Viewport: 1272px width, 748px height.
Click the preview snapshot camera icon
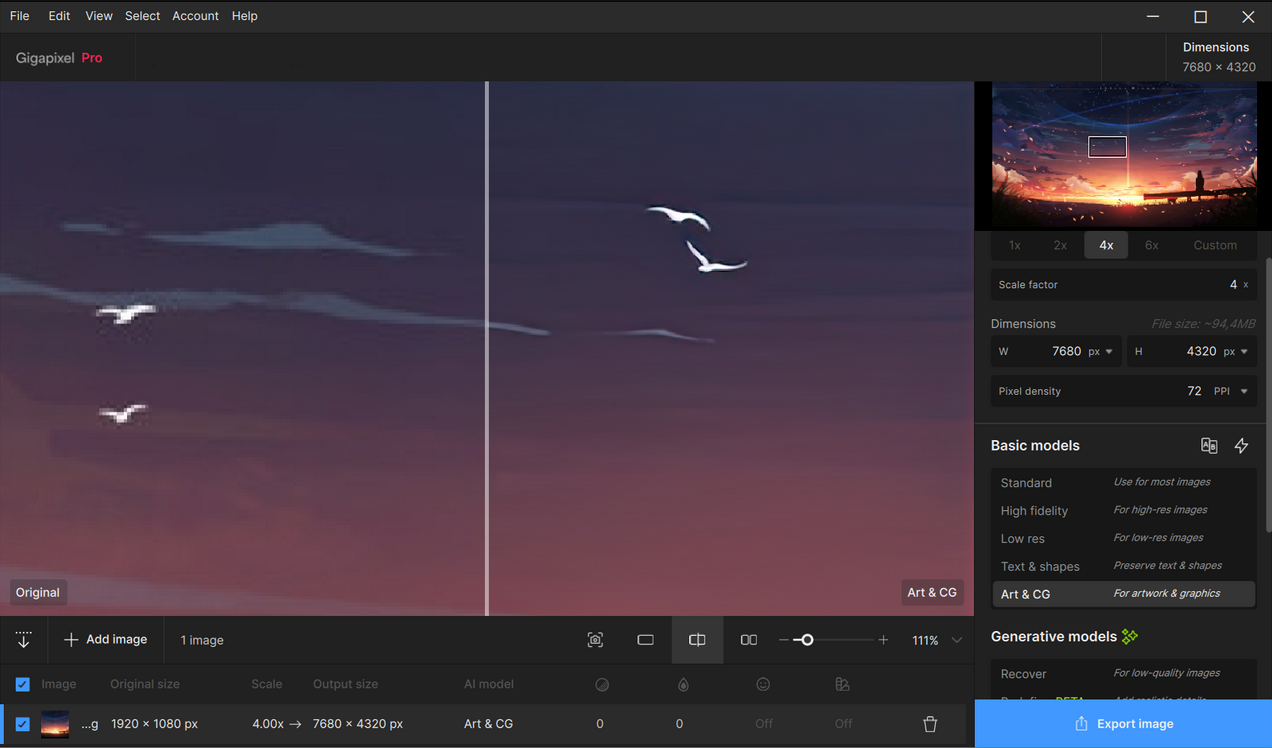(595, 640)
